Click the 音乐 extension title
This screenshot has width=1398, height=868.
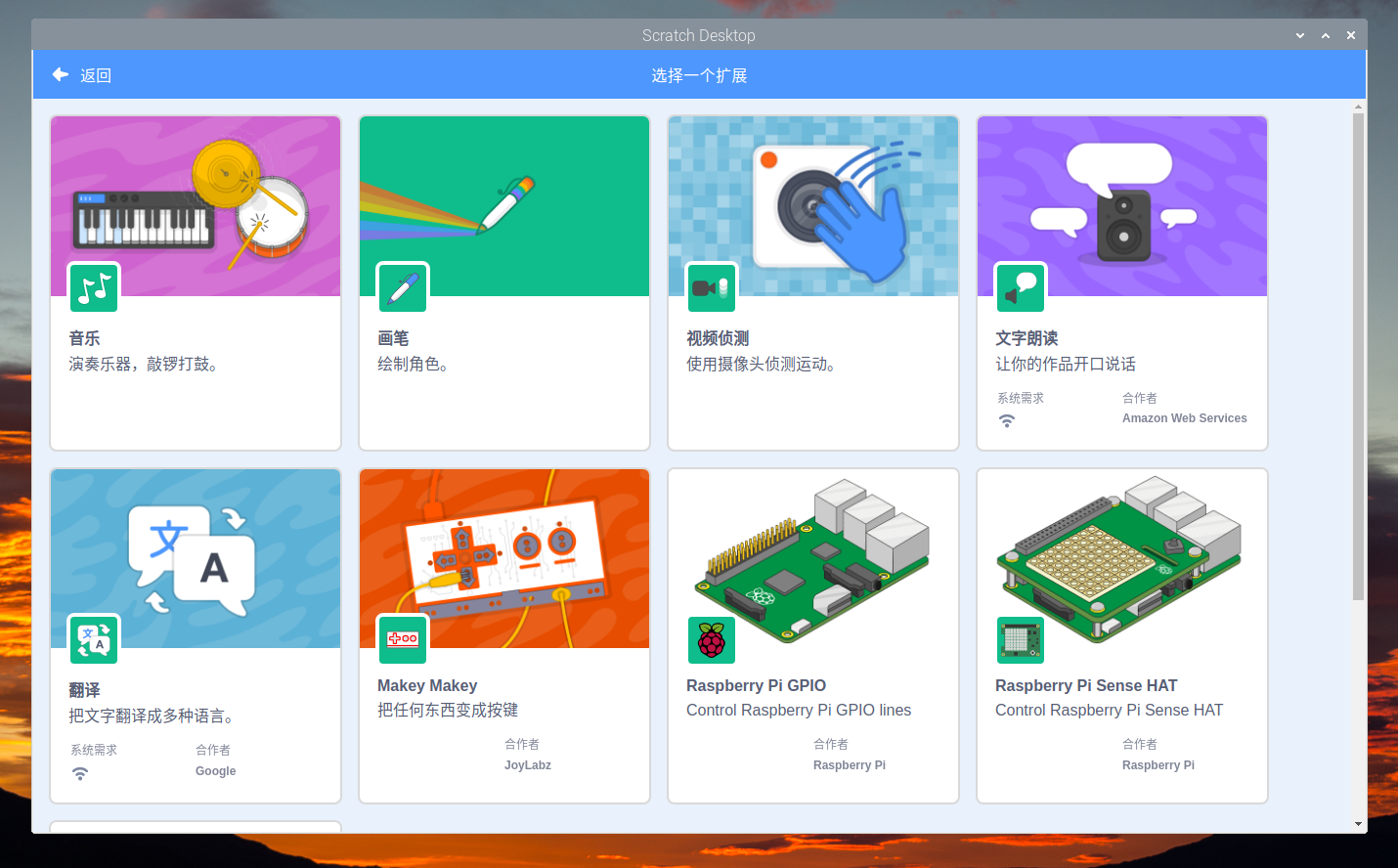click(84, 338)
